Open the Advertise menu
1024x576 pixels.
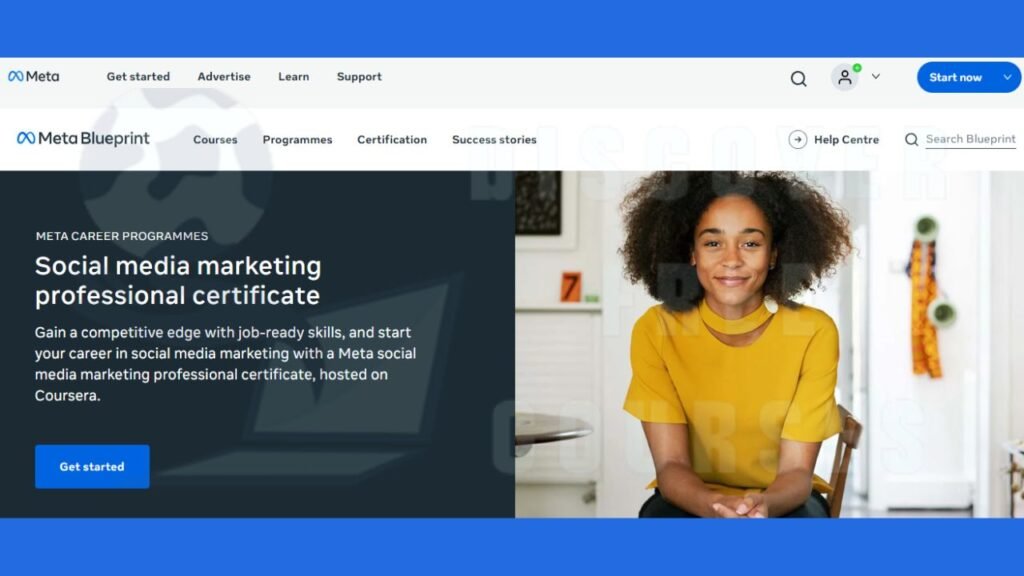coord(224,76)
